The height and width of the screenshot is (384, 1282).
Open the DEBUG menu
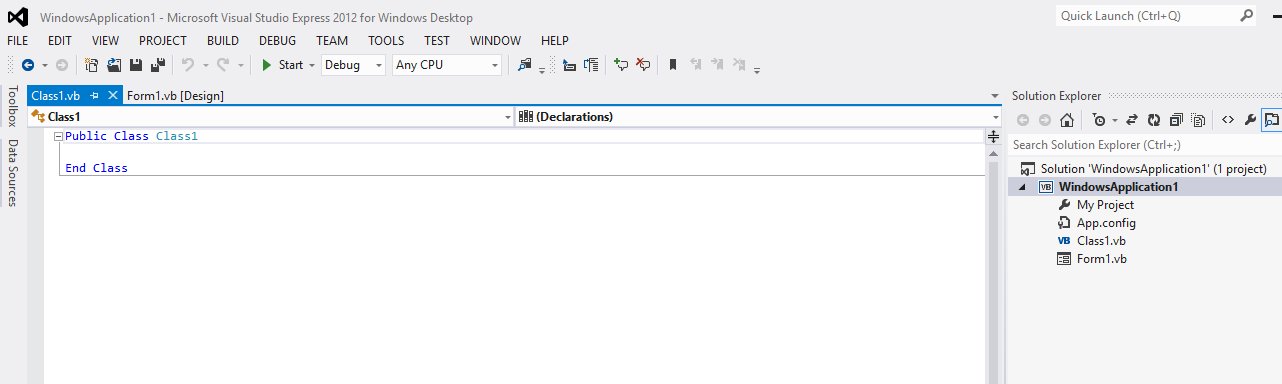[x=277, y=41]
